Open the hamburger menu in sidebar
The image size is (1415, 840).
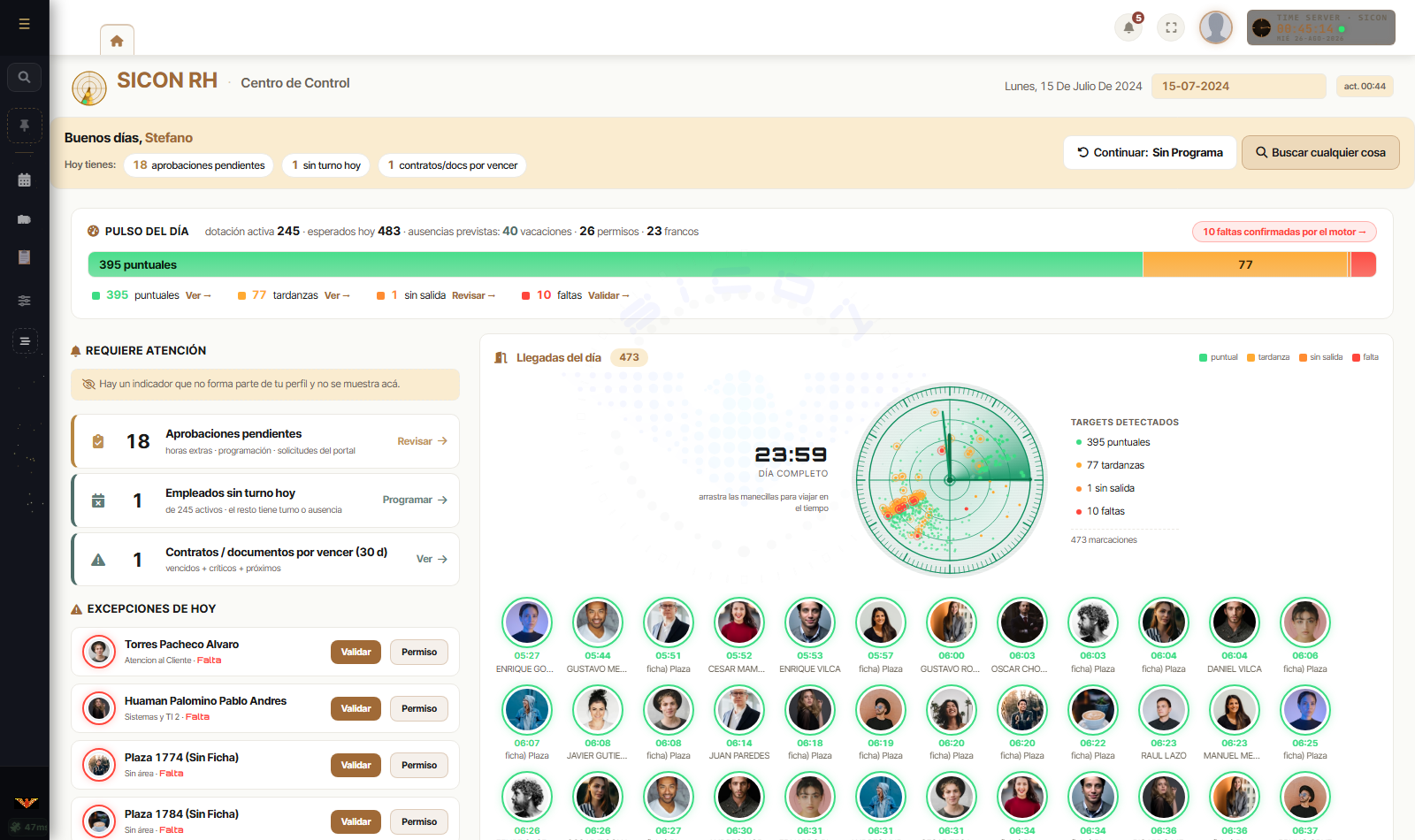pyautogui.click(x=25, y=24)
